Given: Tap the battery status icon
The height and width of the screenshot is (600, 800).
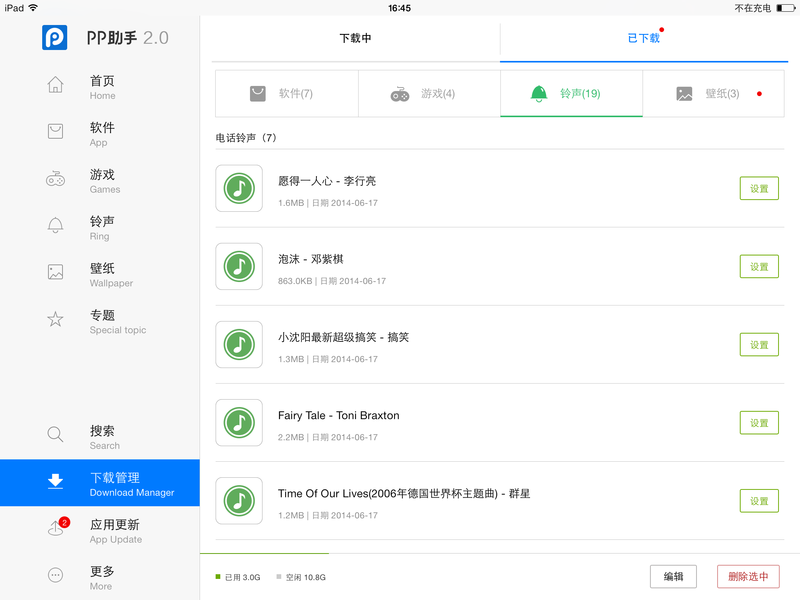Looking at the screenshot, I should pos(786,8).
